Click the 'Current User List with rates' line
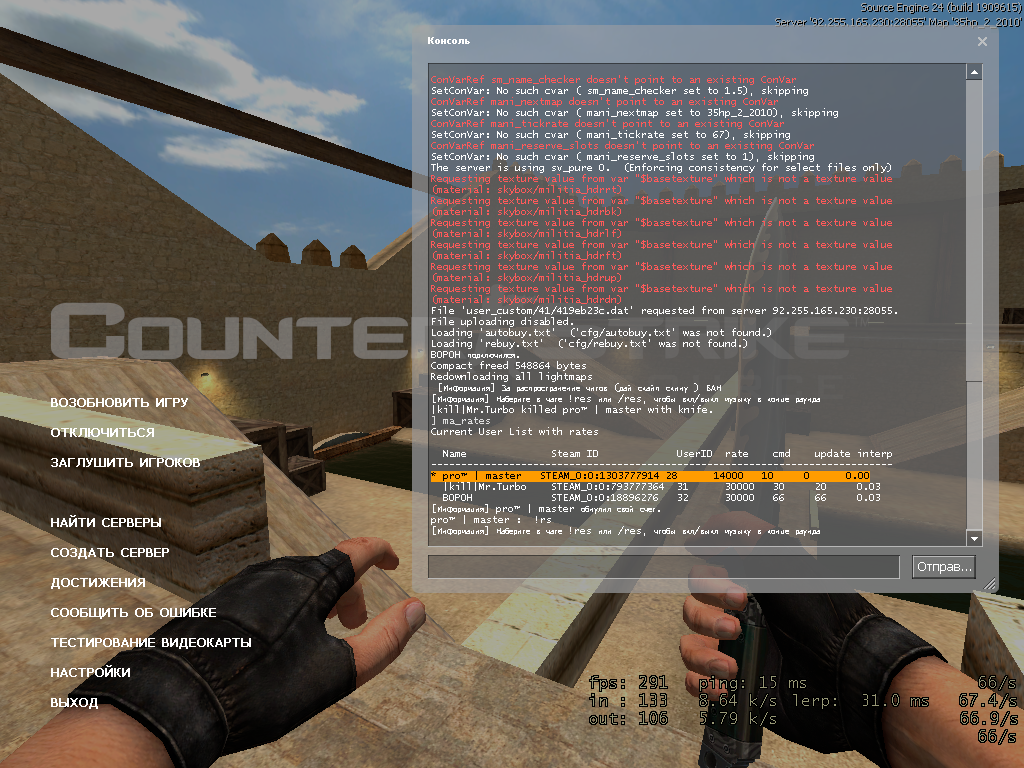Viewport: 1024px width, 768px height. pyautogui.click(x=515, y=432)
